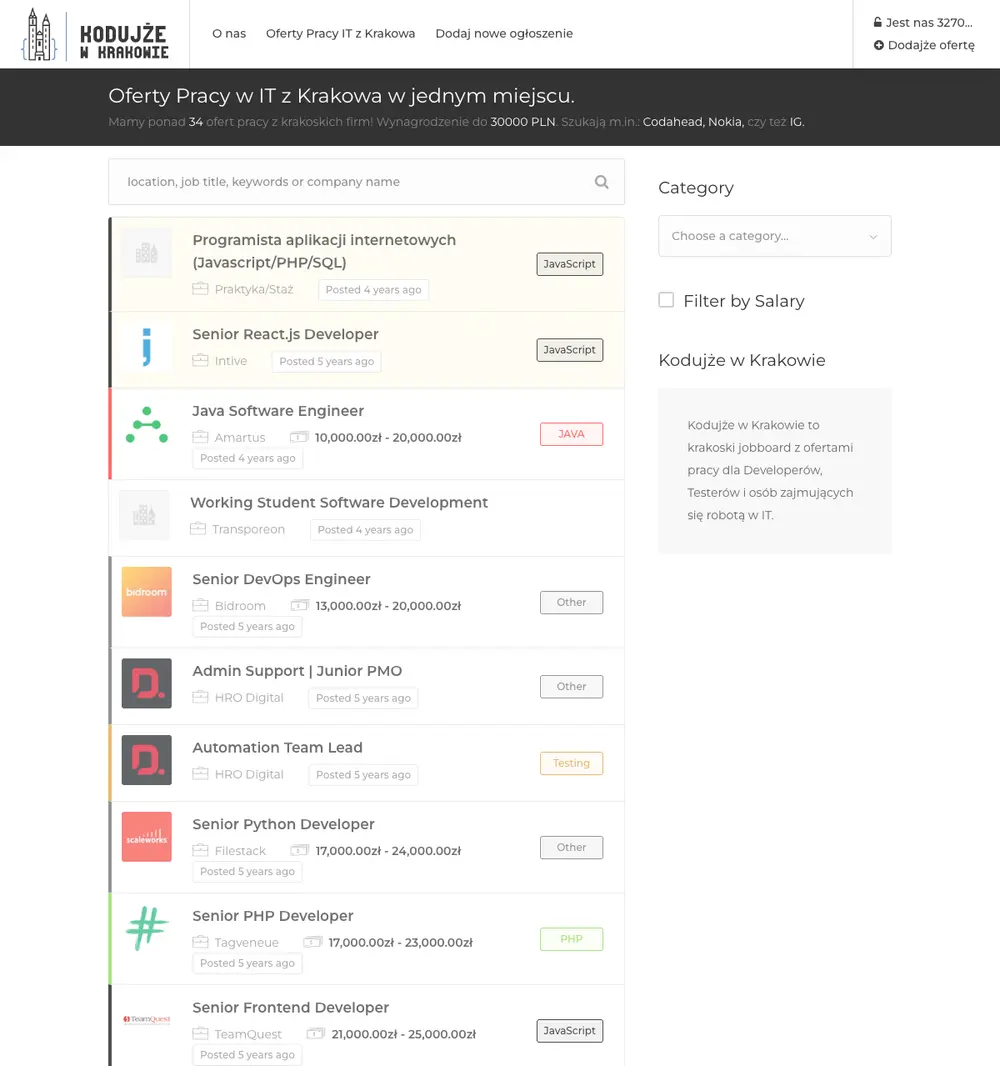
Task: Click the lock icon beside Jest nas 3270
Action: (x=878, y=22)
